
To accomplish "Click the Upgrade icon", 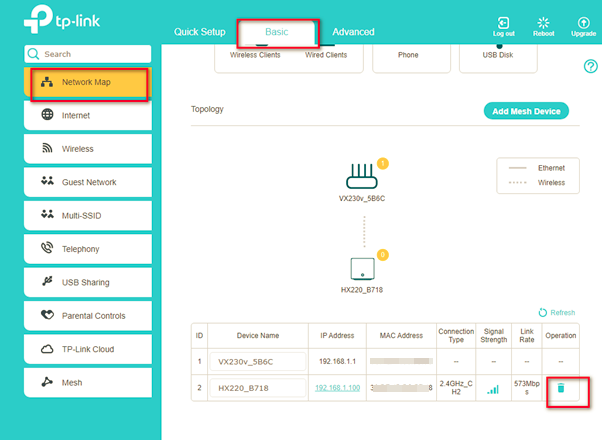I will (584, 23).
